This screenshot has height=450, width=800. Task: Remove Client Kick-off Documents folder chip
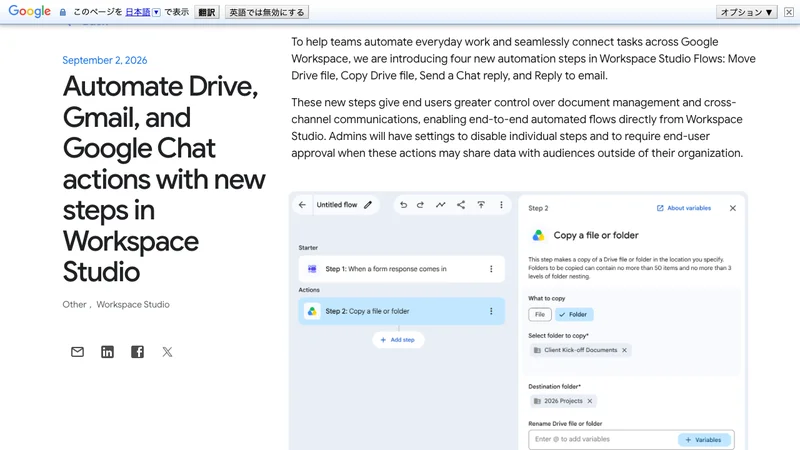click(624, 350)
